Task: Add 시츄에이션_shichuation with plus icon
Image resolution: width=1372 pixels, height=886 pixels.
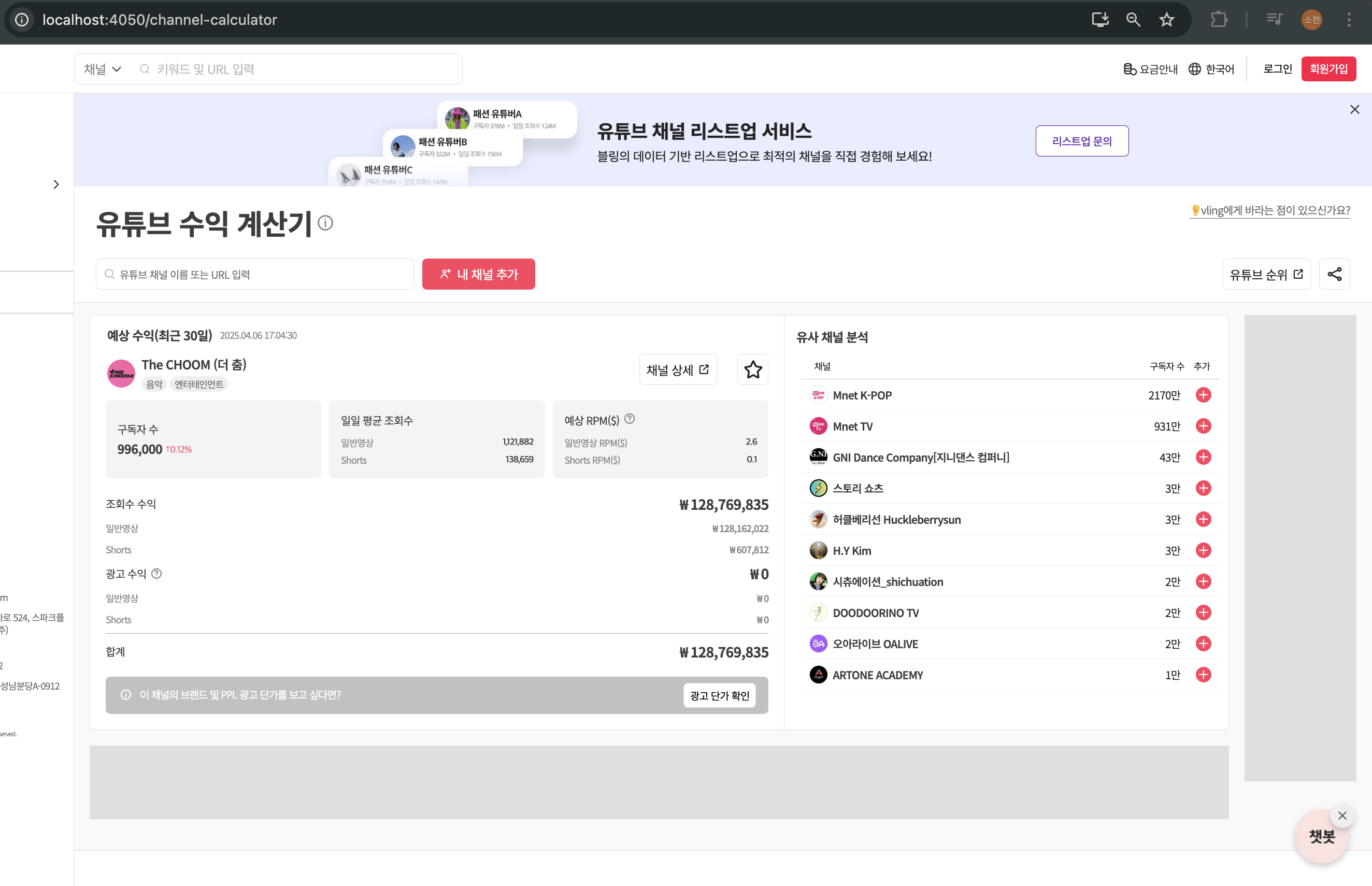Action: point(1203,582)
